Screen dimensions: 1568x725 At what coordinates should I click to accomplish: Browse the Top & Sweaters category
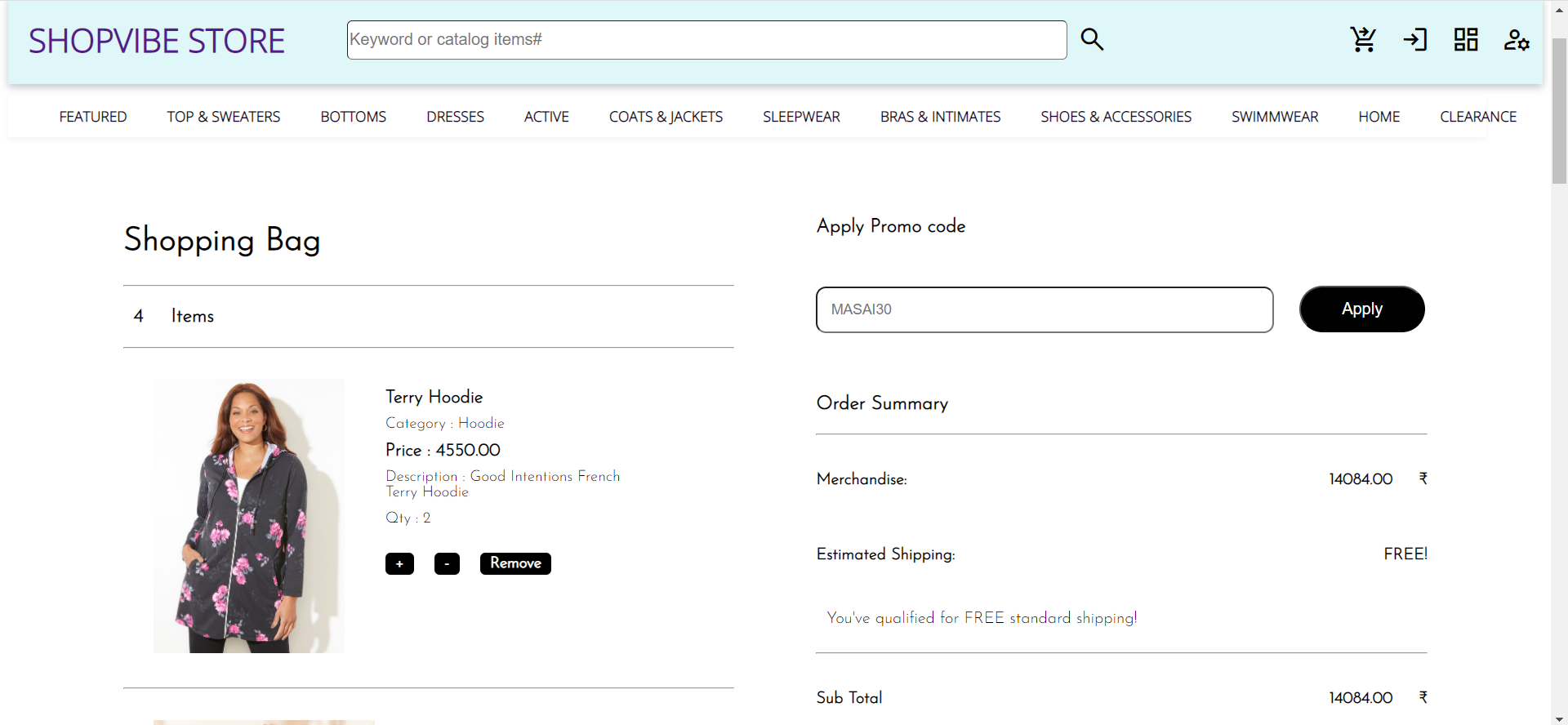pos(224,117)
